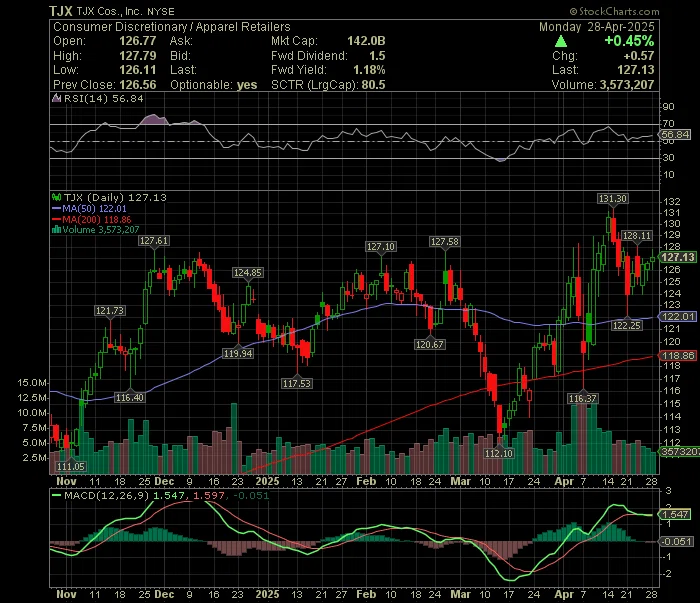700x603 pixels.
Task: Click the SCTR (LrgCap) value 80.5
Action: tap(373, 85)
